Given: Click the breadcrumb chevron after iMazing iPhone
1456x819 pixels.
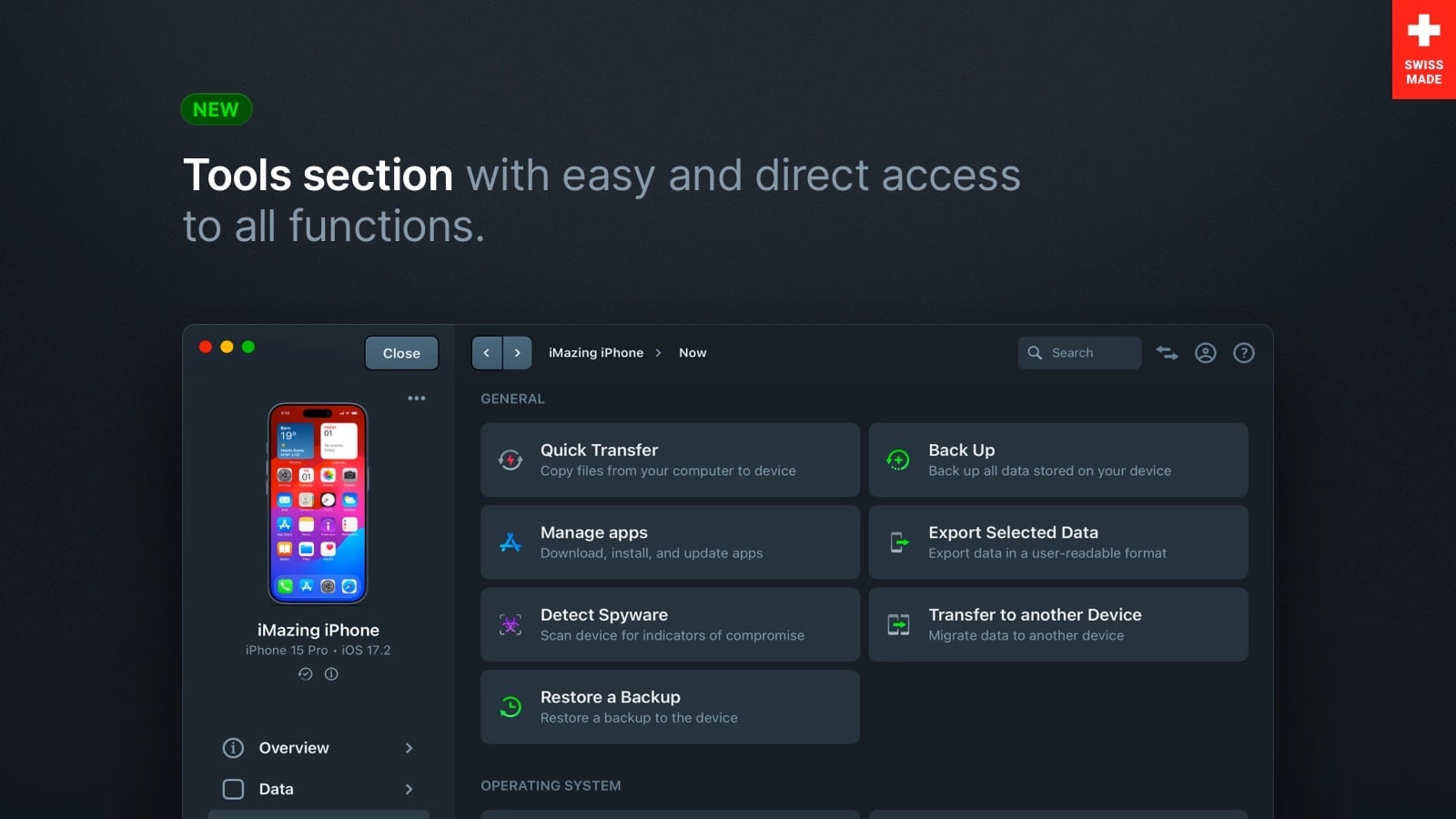Looking at the screenshot, I should (658, 353).
